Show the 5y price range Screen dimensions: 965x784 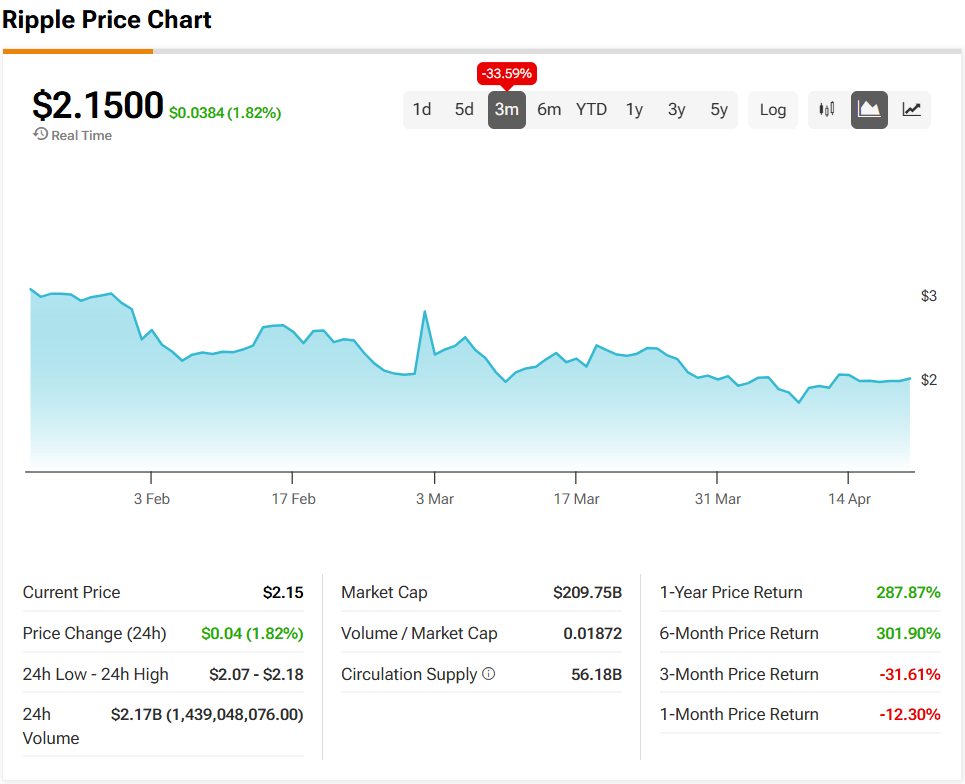pos(719,110)
